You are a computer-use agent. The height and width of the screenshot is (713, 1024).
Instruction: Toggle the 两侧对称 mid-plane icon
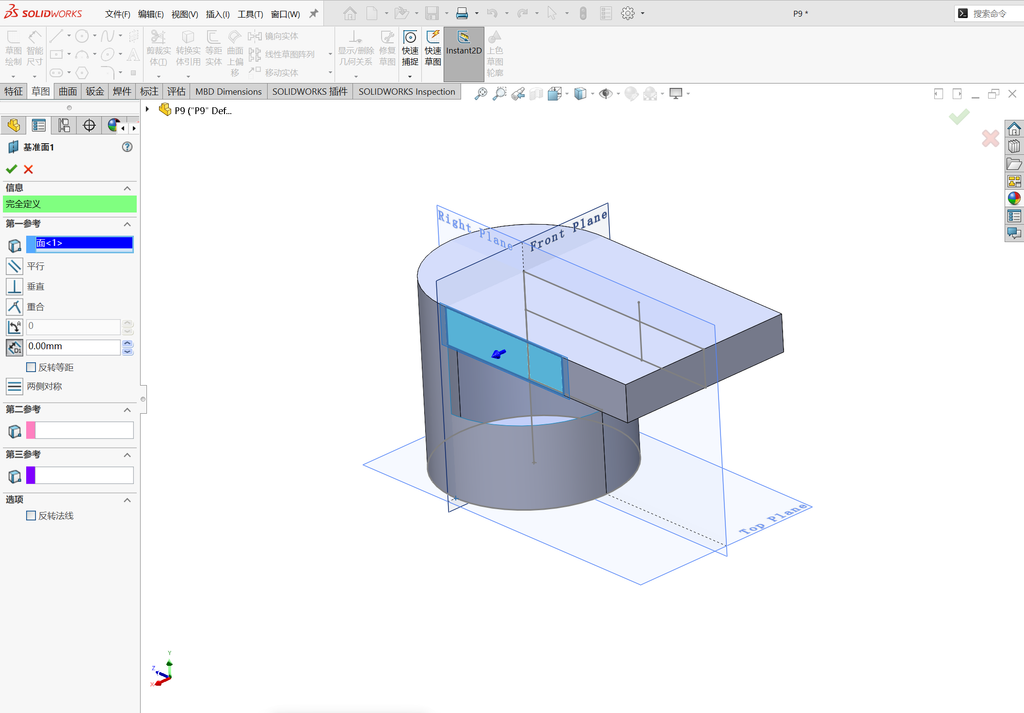(x=14, y=386)
